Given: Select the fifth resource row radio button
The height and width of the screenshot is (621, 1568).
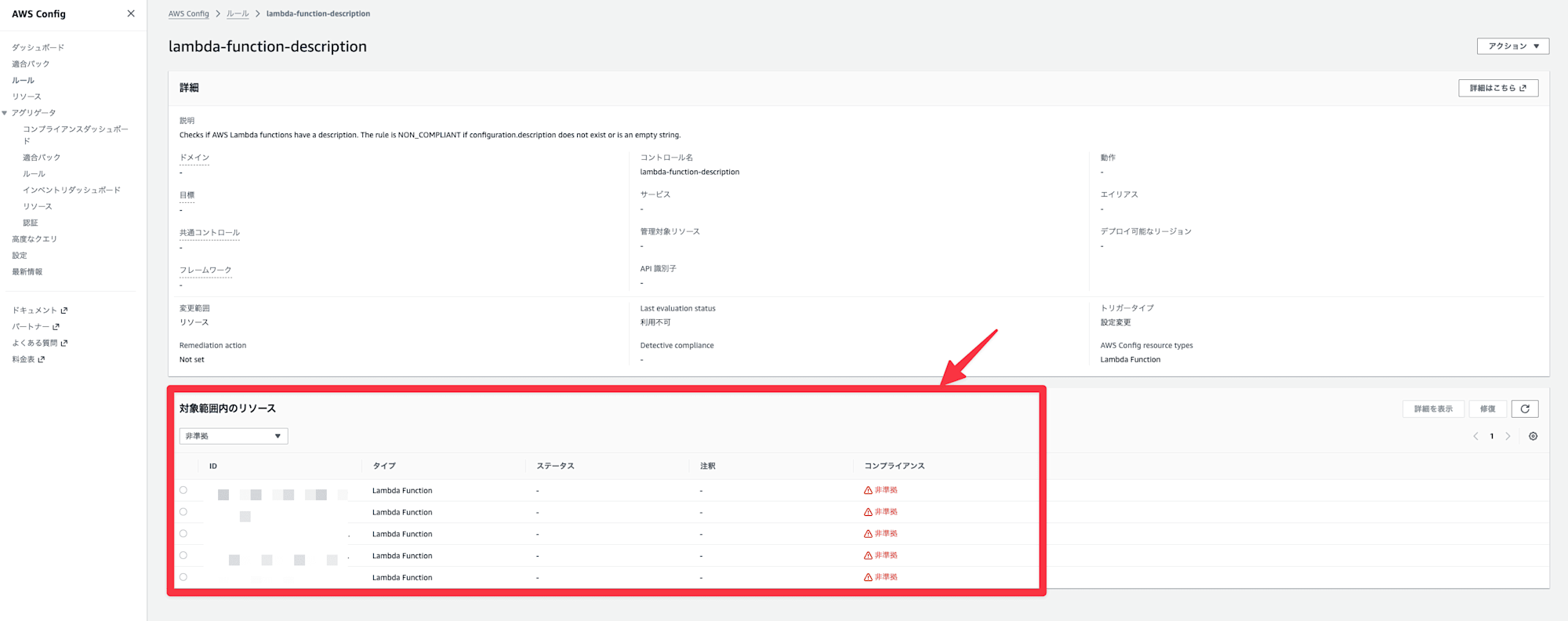Looking at the screenshot, I should (183, 577).
